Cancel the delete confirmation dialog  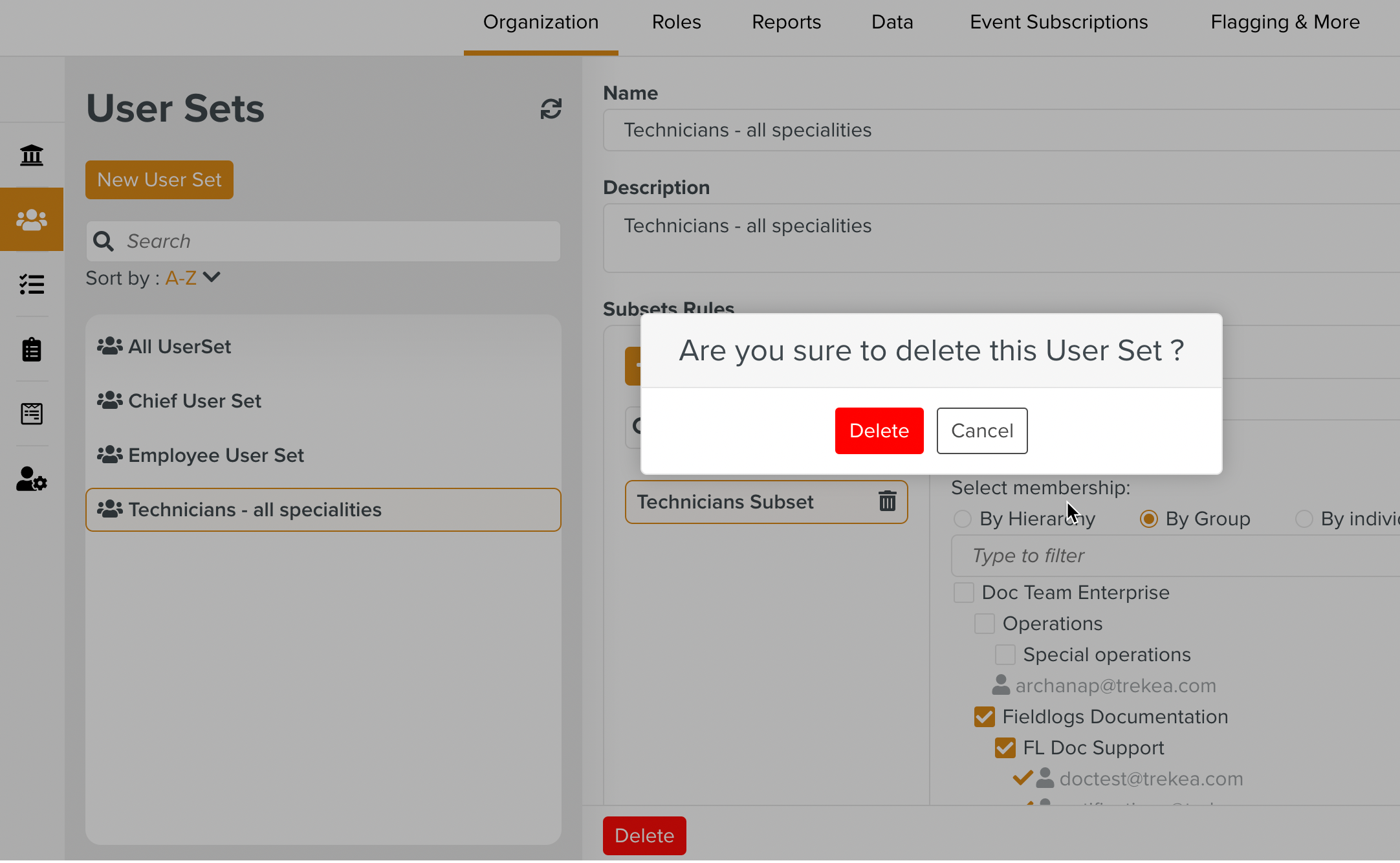click(981, 430)
